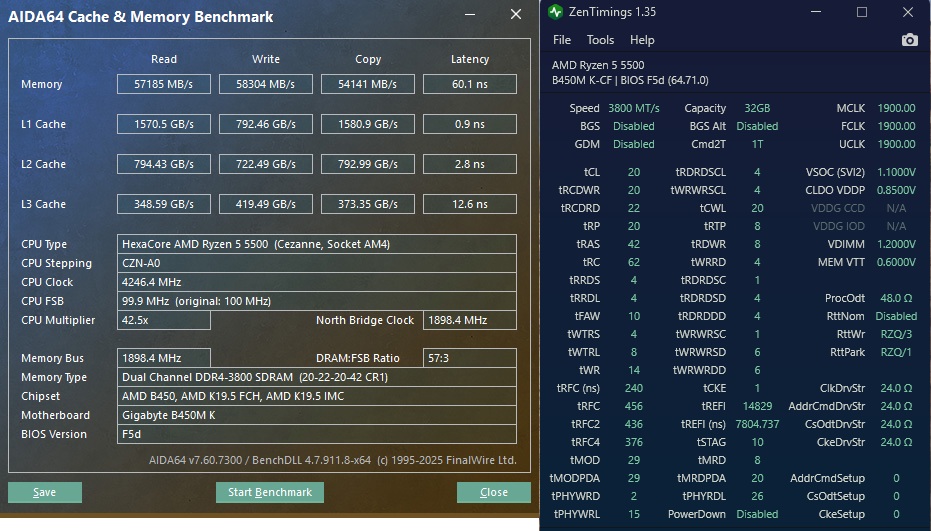Viewport: 931px width, 531px height.
Task: Select the Memory Latency value 60.1 ns
Action: pos(470,84)
